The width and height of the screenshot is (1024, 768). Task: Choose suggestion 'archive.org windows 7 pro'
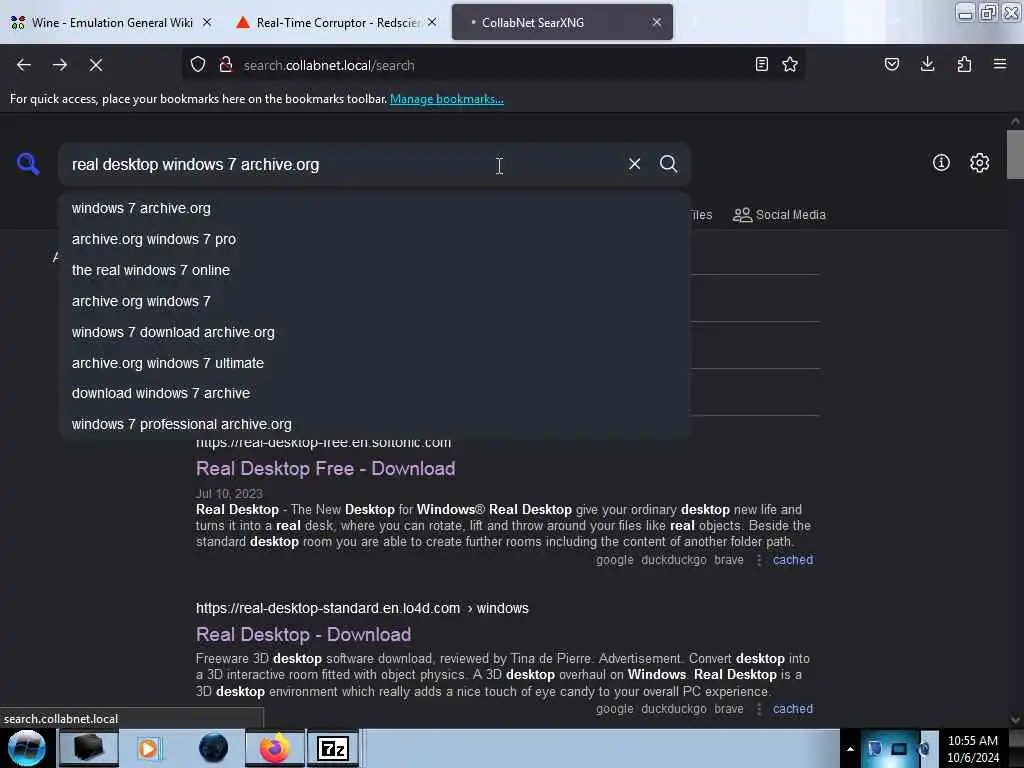point(375,239)
